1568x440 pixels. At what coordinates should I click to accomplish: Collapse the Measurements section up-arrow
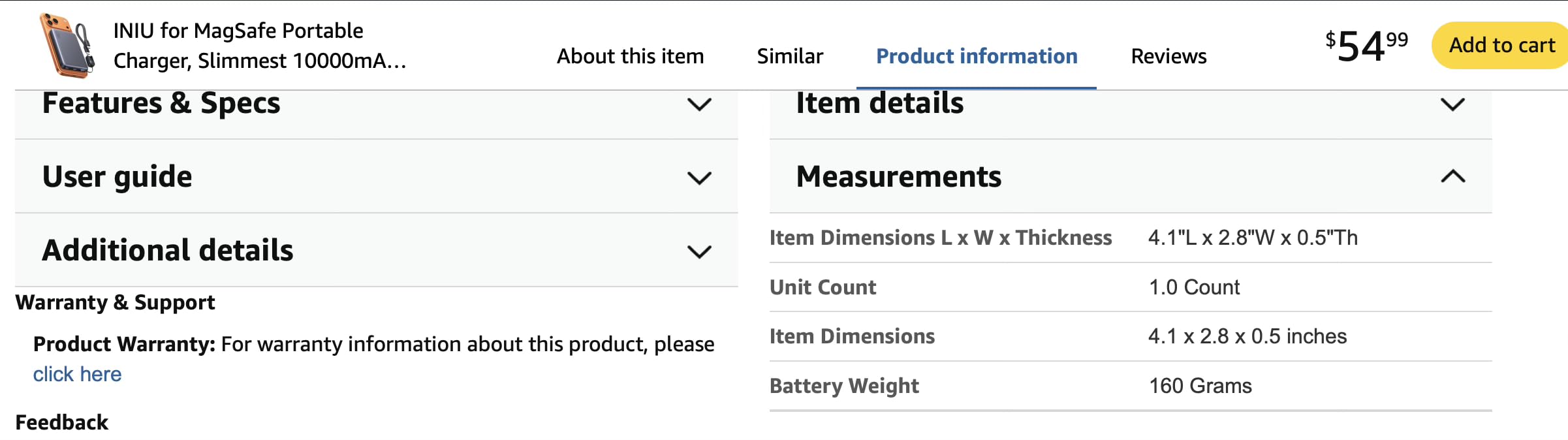1452,176
